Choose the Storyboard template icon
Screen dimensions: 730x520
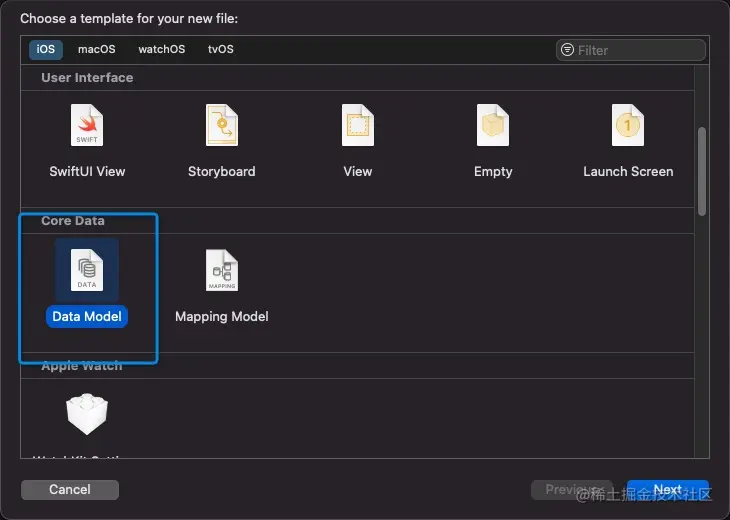221,126
